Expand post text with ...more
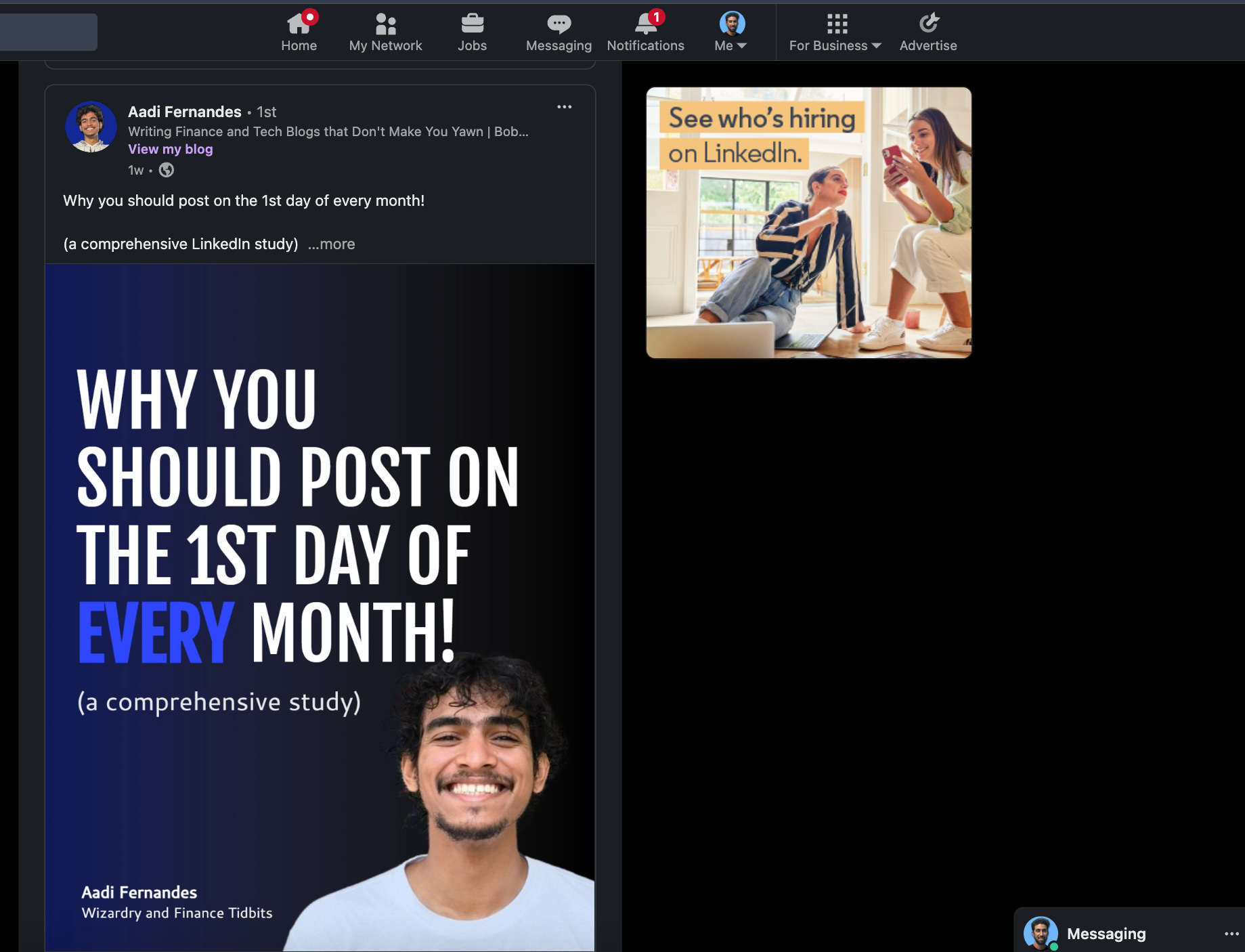The width and height of the screenshot is (1245, 952). click(332, 244)
